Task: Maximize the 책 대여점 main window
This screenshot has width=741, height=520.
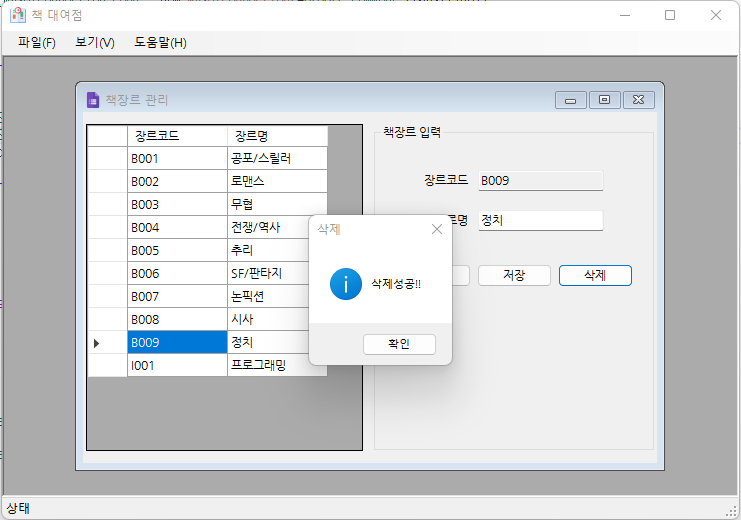Action: click(x=670, y=15)
